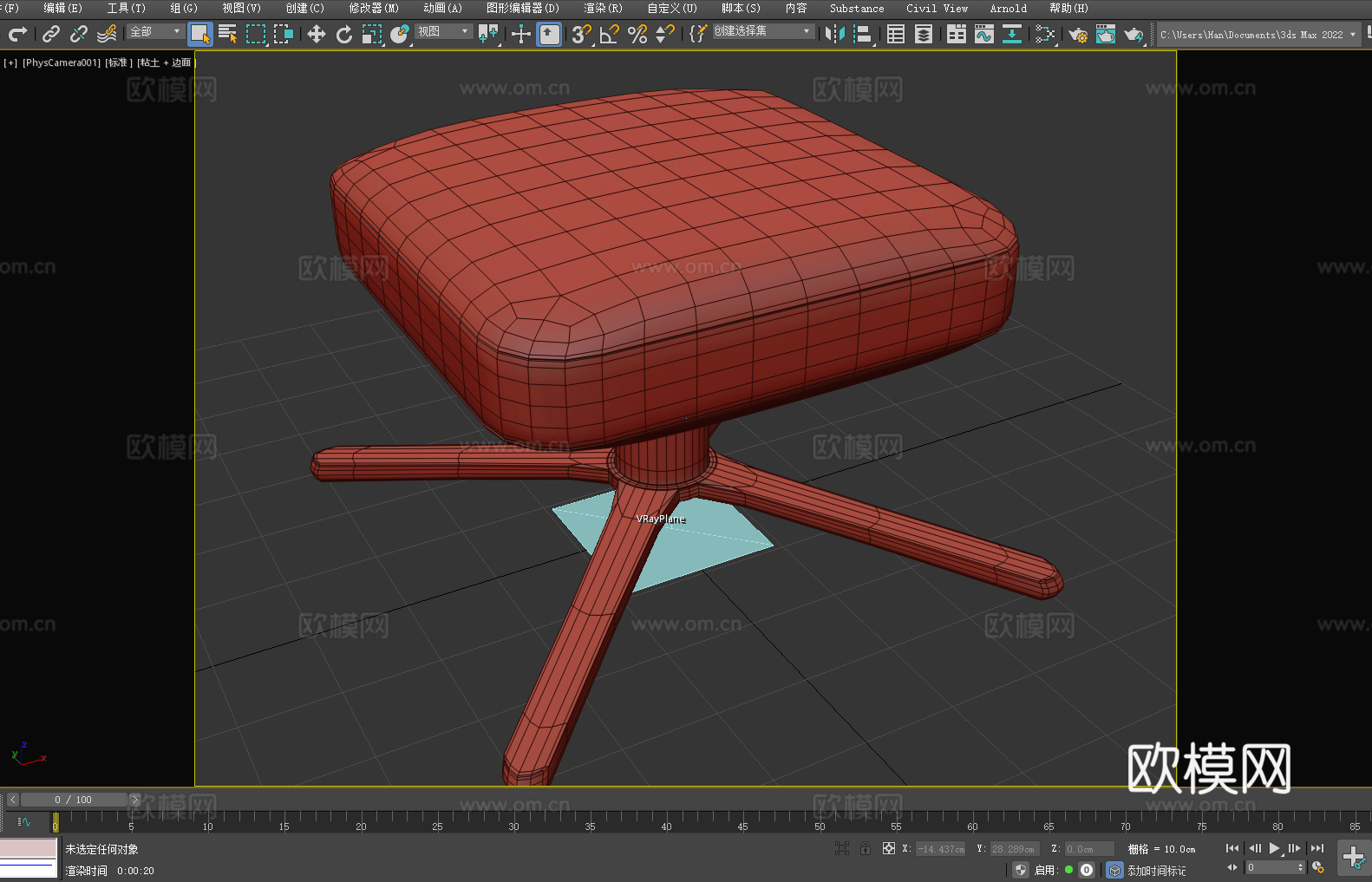Open the 编辑(E) menu

[63, 8]
